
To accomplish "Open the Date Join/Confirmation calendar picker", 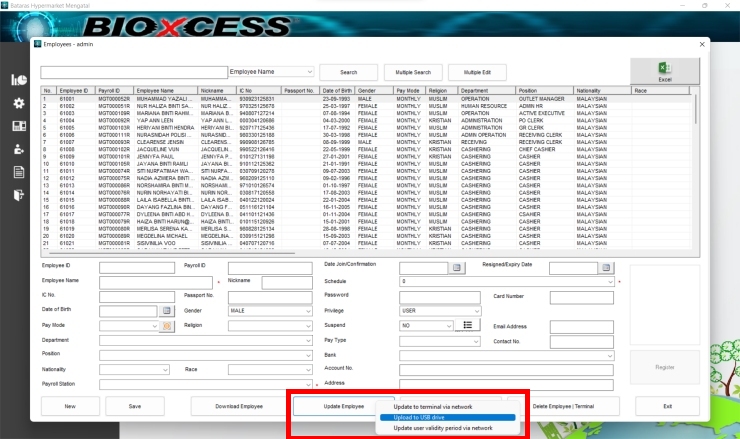I will click(x=457, y=268).
